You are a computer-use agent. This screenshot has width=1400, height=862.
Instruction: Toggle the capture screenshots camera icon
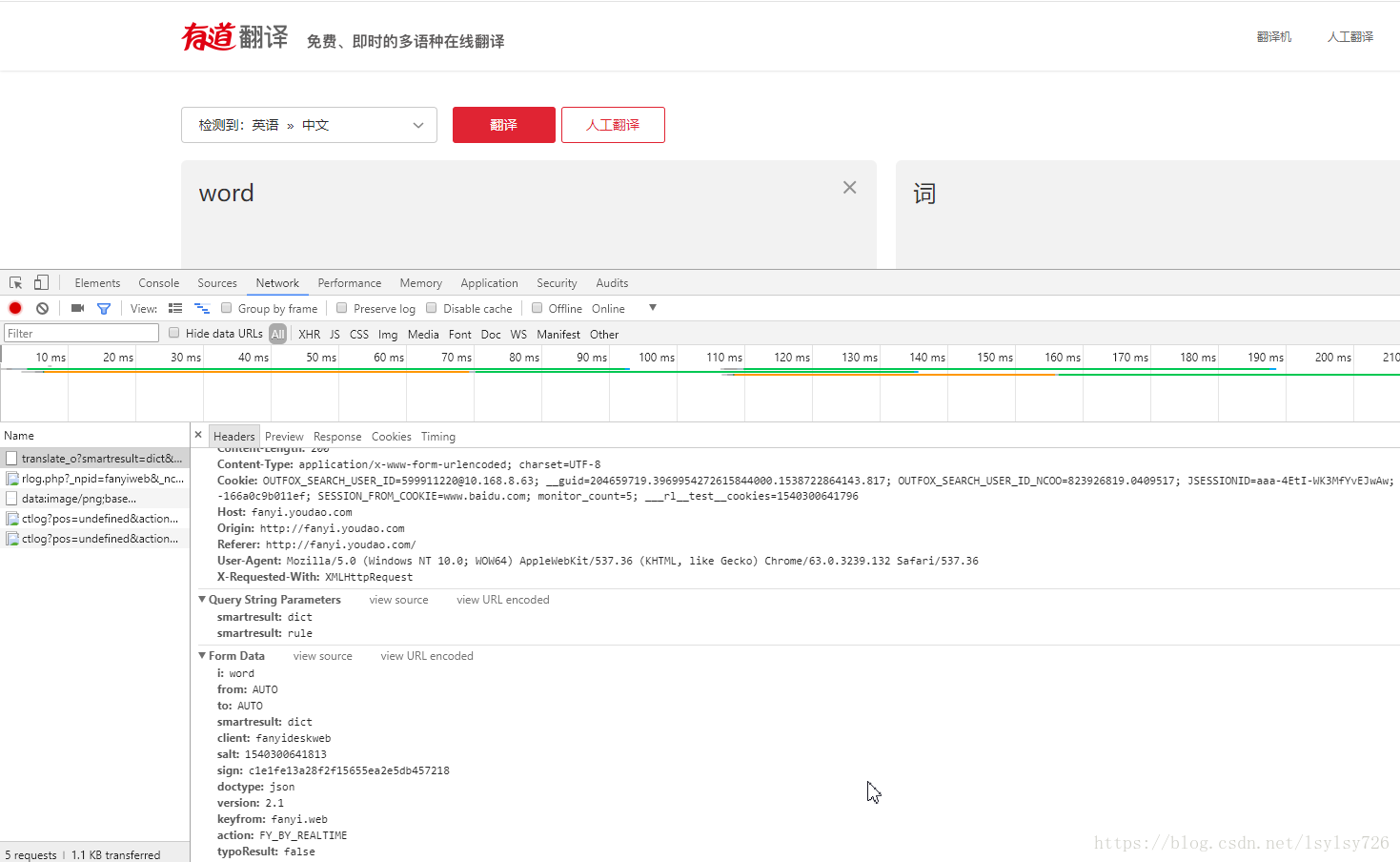pos(77,308)
